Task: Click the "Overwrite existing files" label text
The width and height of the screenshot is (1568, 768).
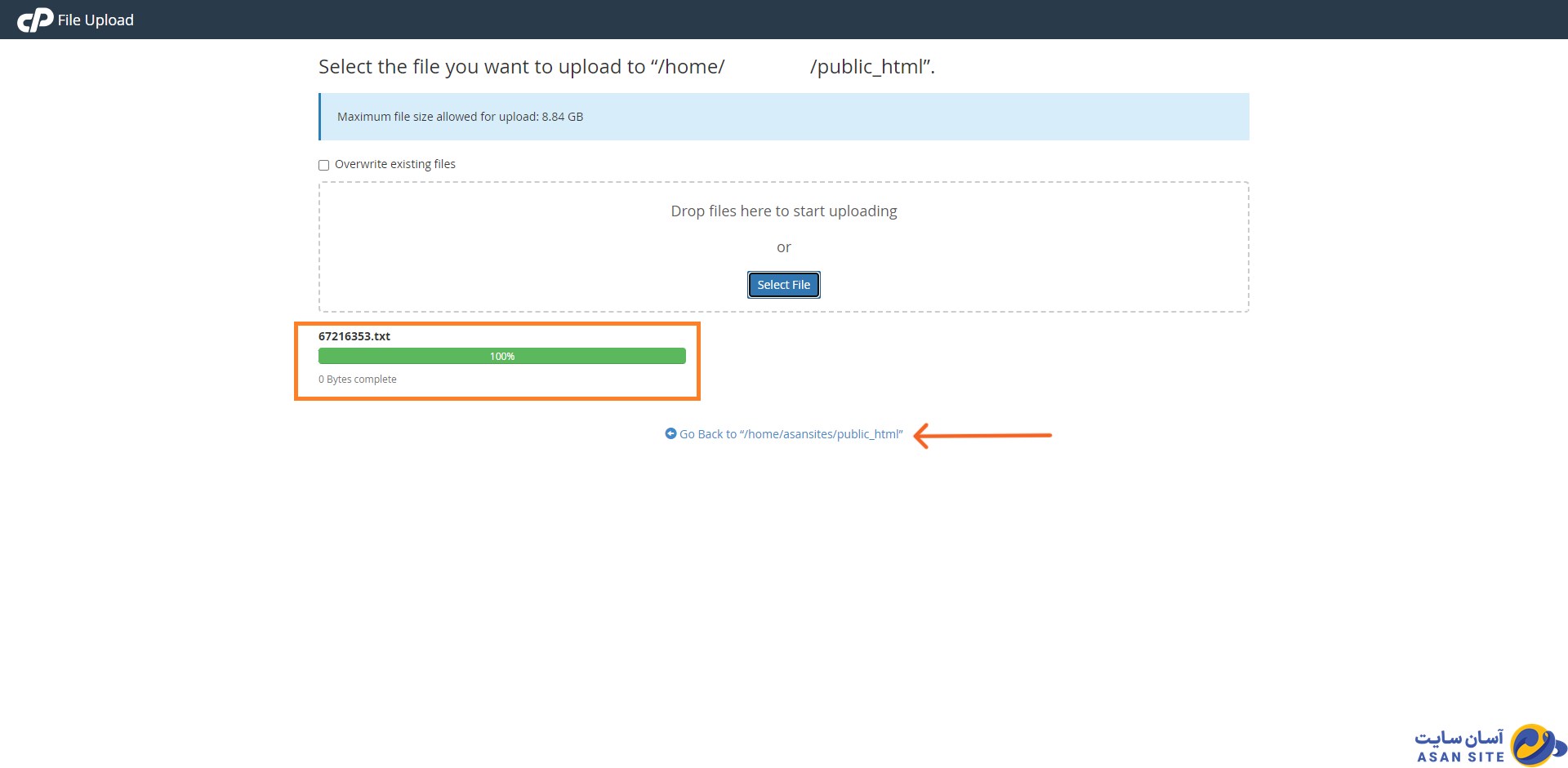Action: pyautogui.click(x=394, y=164)
